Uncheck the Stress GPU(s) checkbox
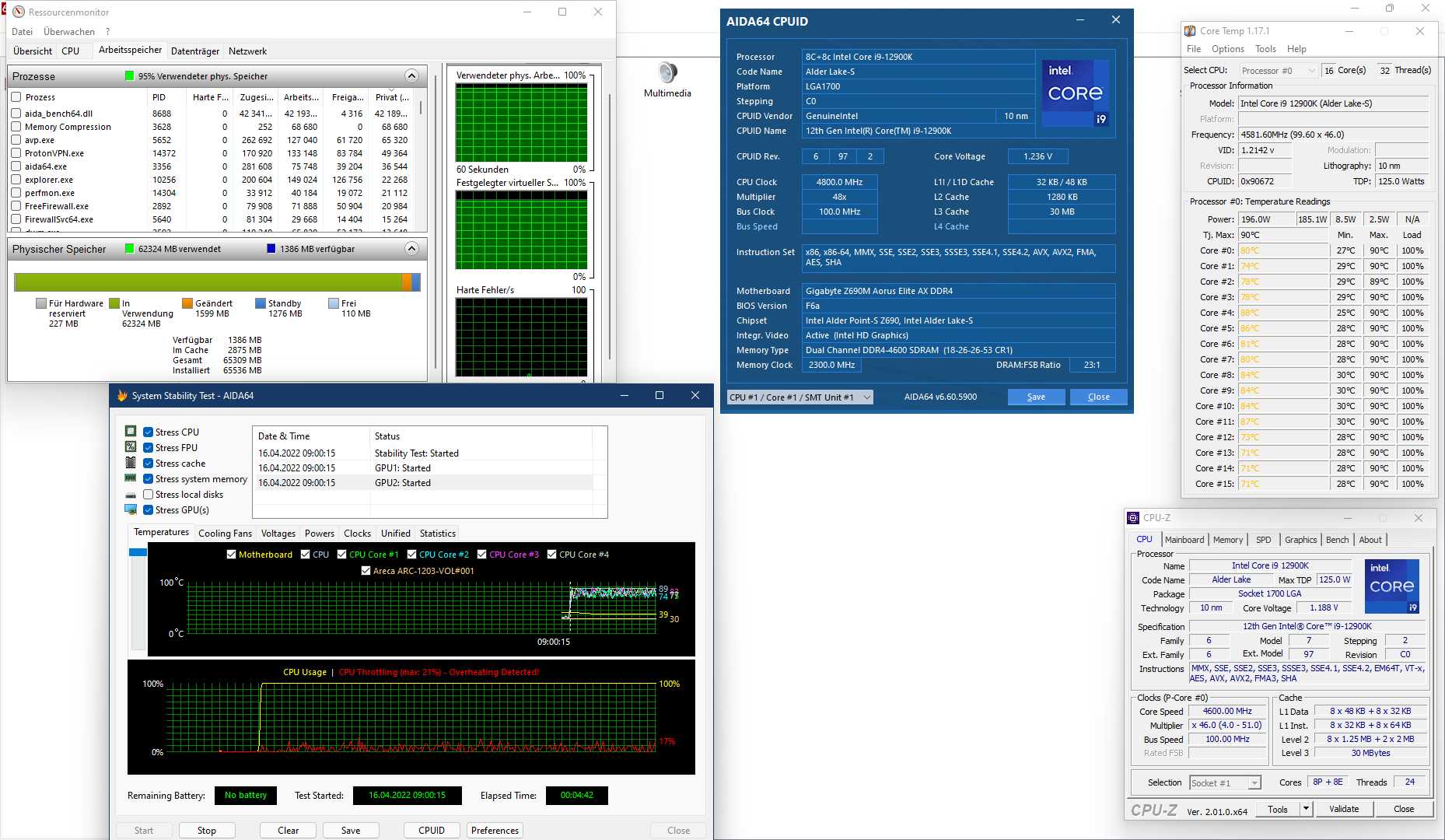Screen dimensions: 1445x840 149,510
